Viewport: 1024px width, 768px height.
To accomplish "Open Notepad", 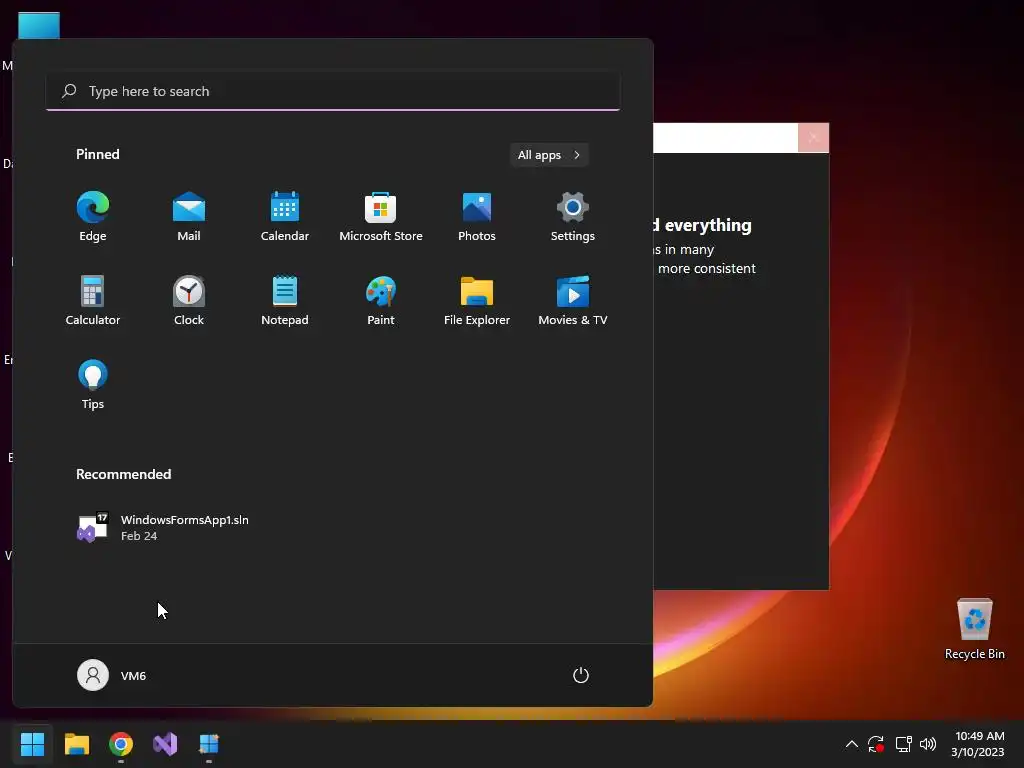I will tap(285, 300).
